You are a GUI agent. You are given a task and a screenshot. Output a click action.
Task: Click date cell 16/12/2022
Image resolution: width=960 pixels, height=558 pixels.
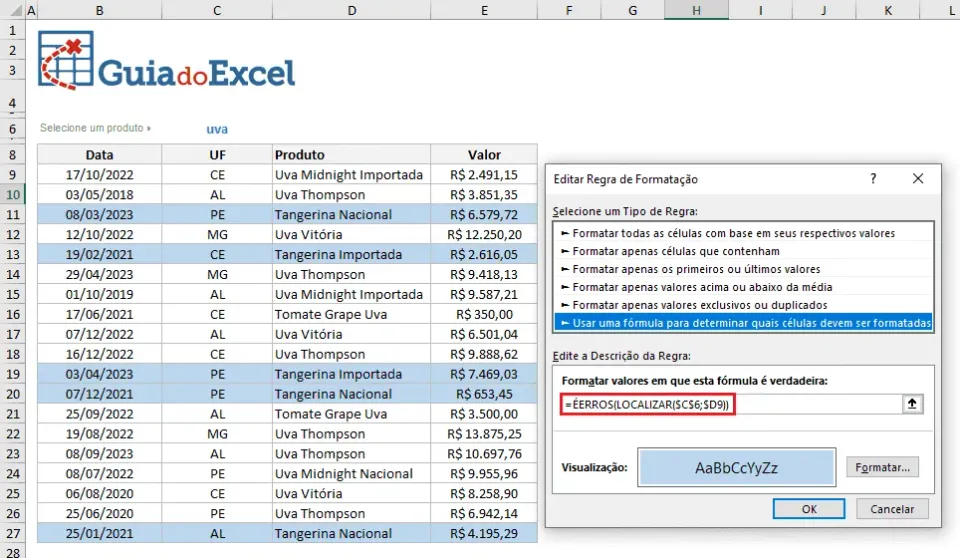pos(99,354)
